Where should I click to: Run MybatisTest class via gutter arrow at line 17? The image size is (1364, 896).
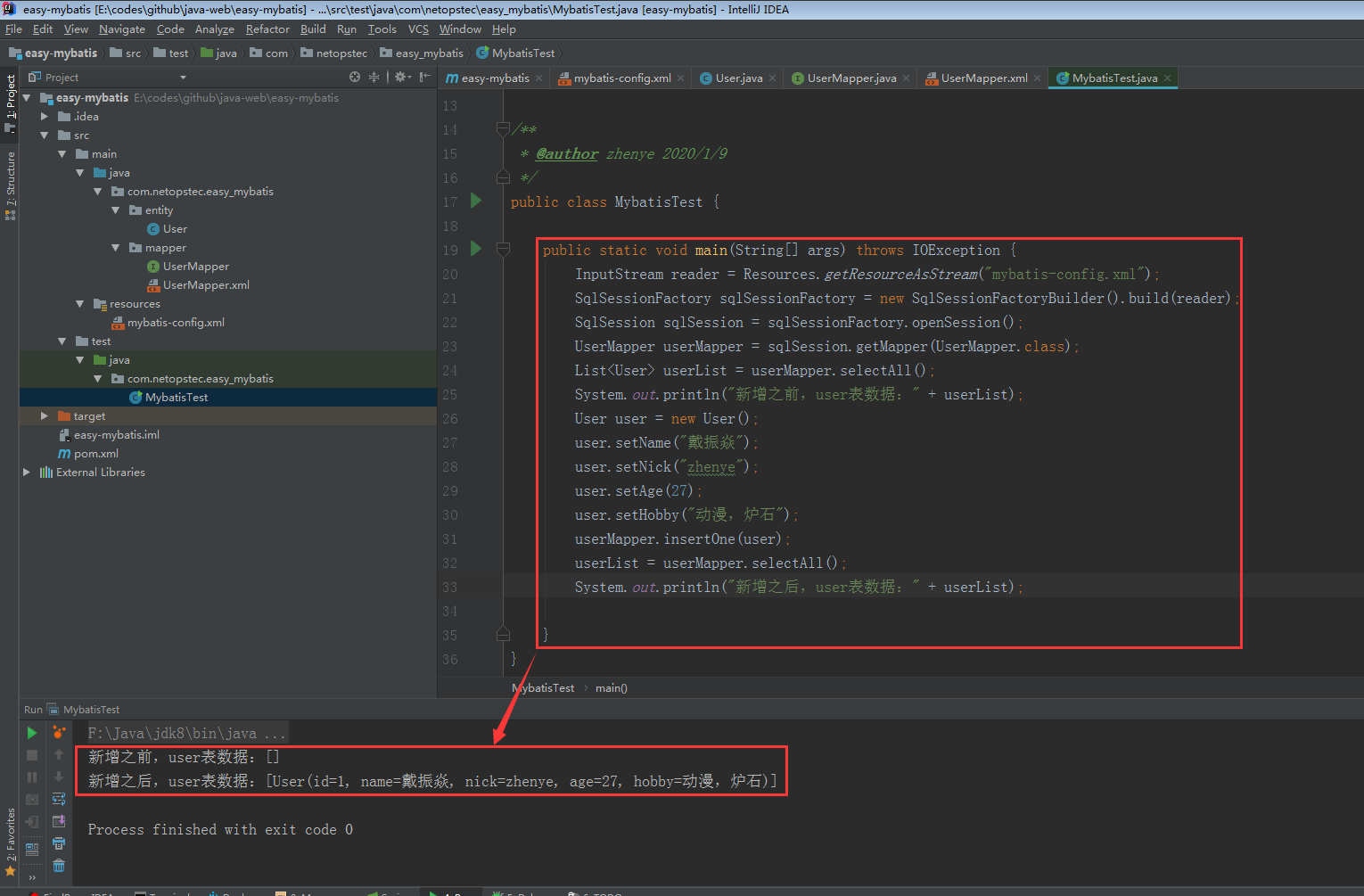(476, 201)
